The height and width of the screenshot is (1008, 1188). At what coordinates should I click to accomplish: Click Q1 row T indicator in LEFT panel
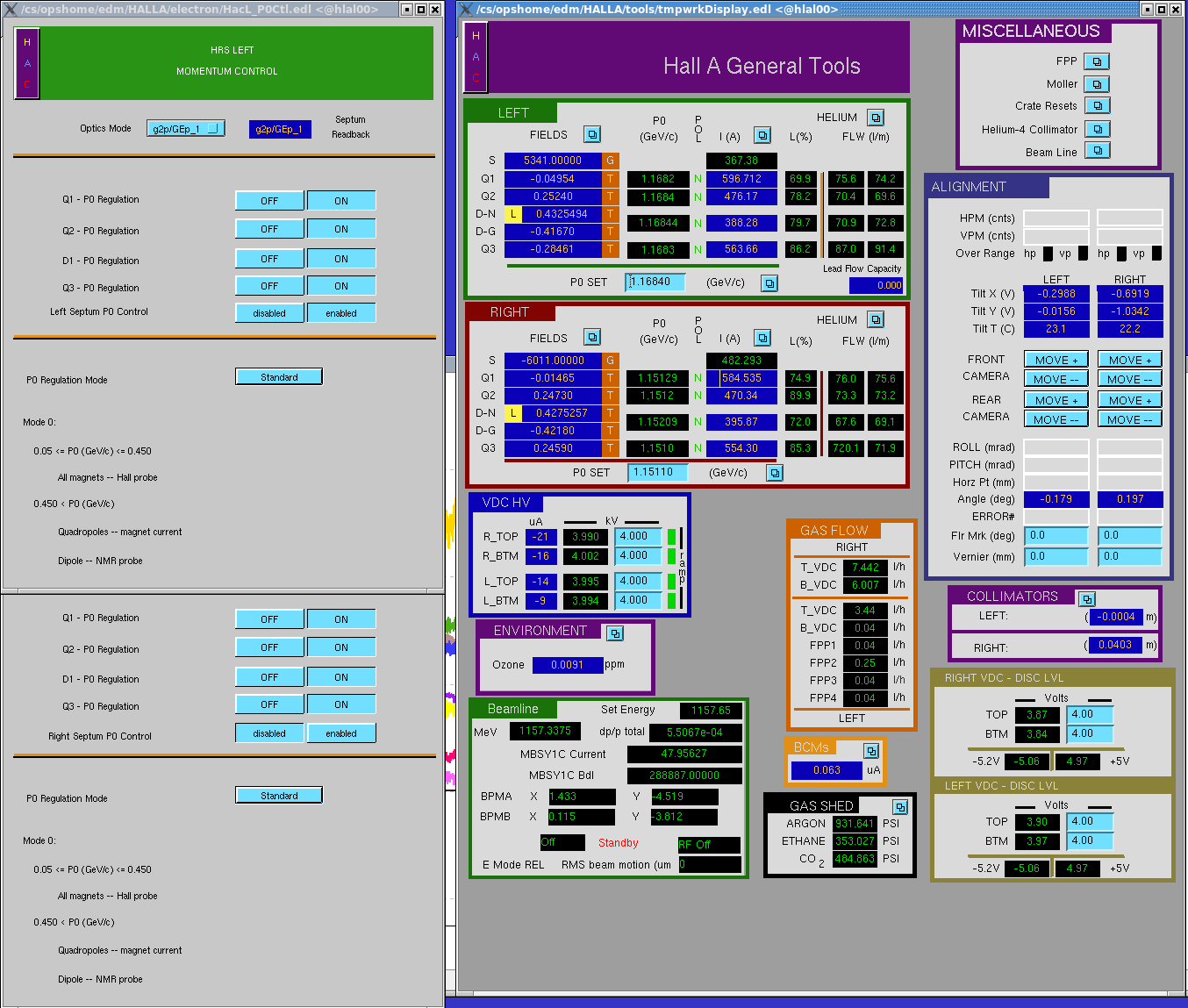click(610, 179)
